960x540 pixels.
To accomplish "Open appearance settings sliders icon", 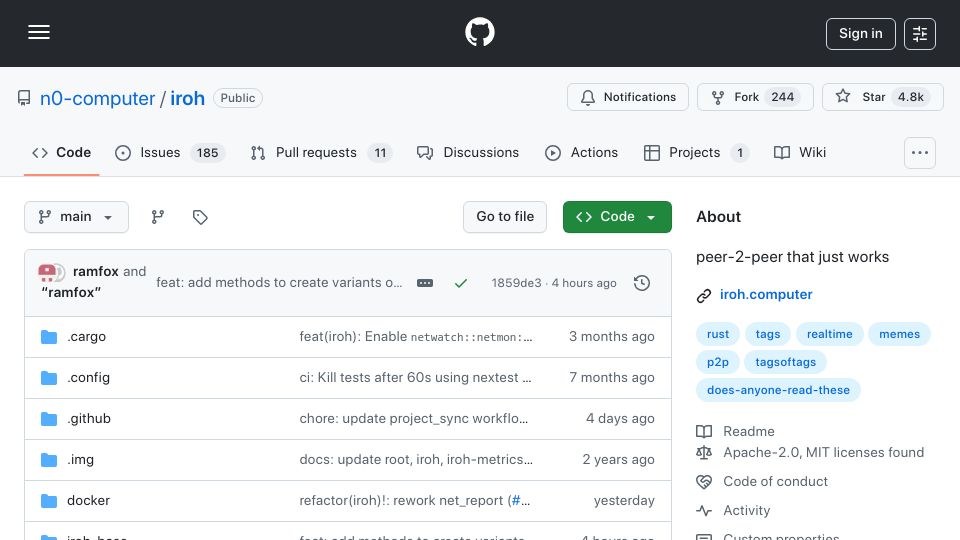I will [920, 34].
